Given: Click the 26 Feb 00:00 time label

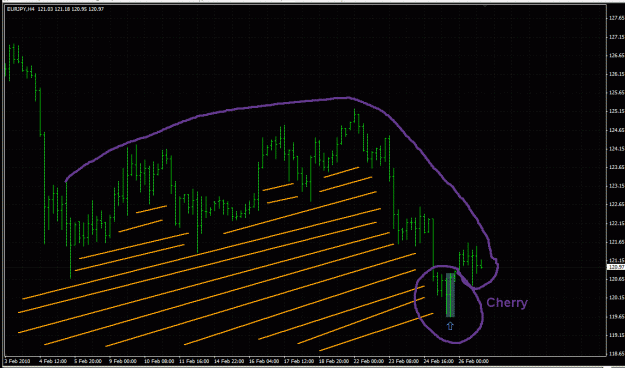Looking at the screenshot, I should click(474, 361).
